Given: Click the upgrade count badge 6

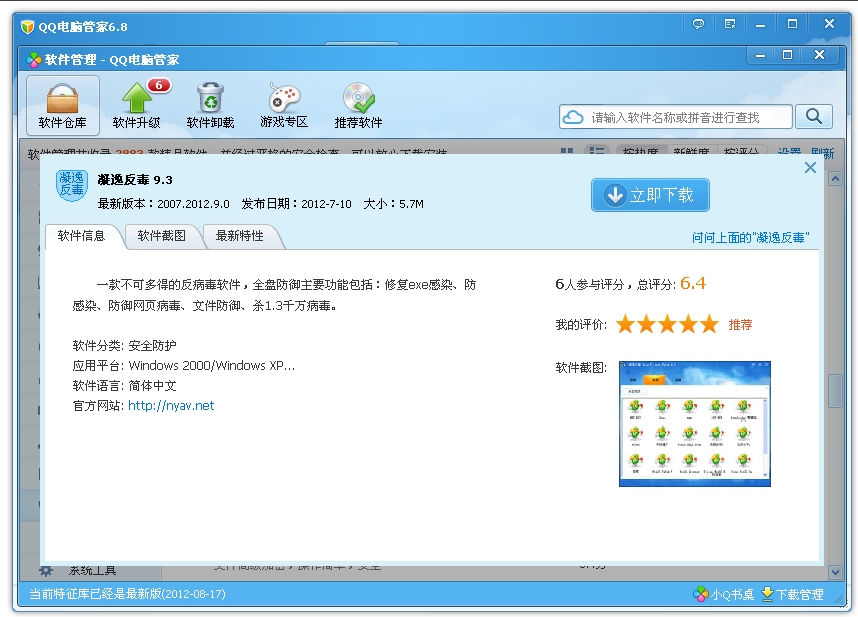Looking at the screenshot, I should (x=159, y=85).
